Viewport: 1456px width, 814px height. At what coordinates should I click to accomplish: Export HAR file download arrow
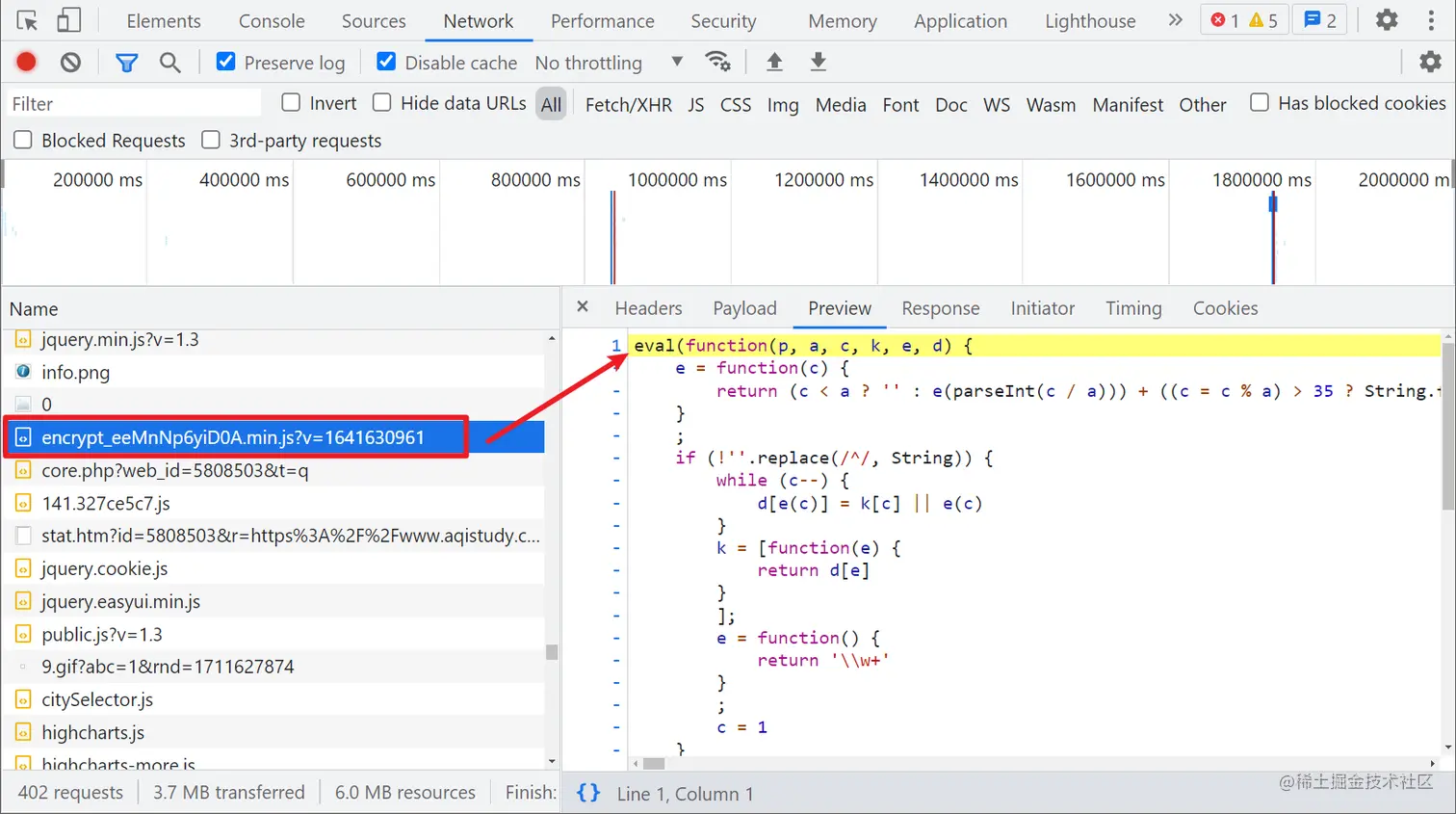819,62
